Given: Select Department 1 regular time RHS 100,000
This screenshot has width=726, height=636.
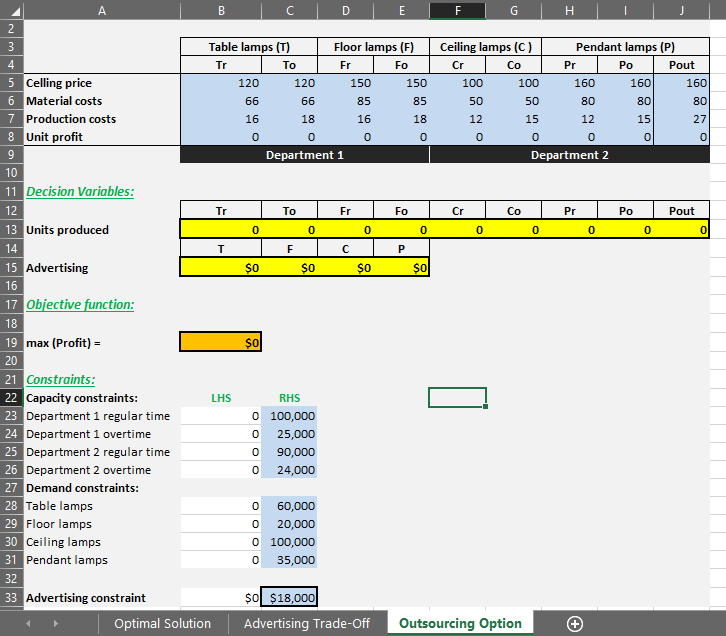Looking at the screenshot, I should [289, 416].
